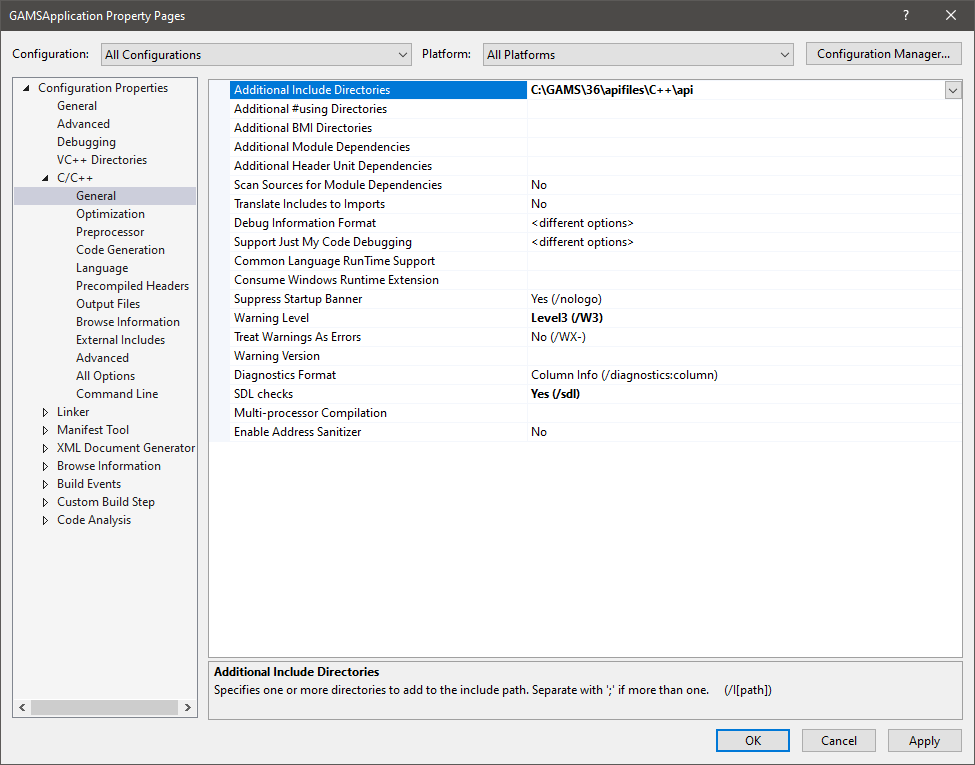The image size is (975, 765).
Task: Collapse the C/C++ tree node
Action: click(45, 178)
